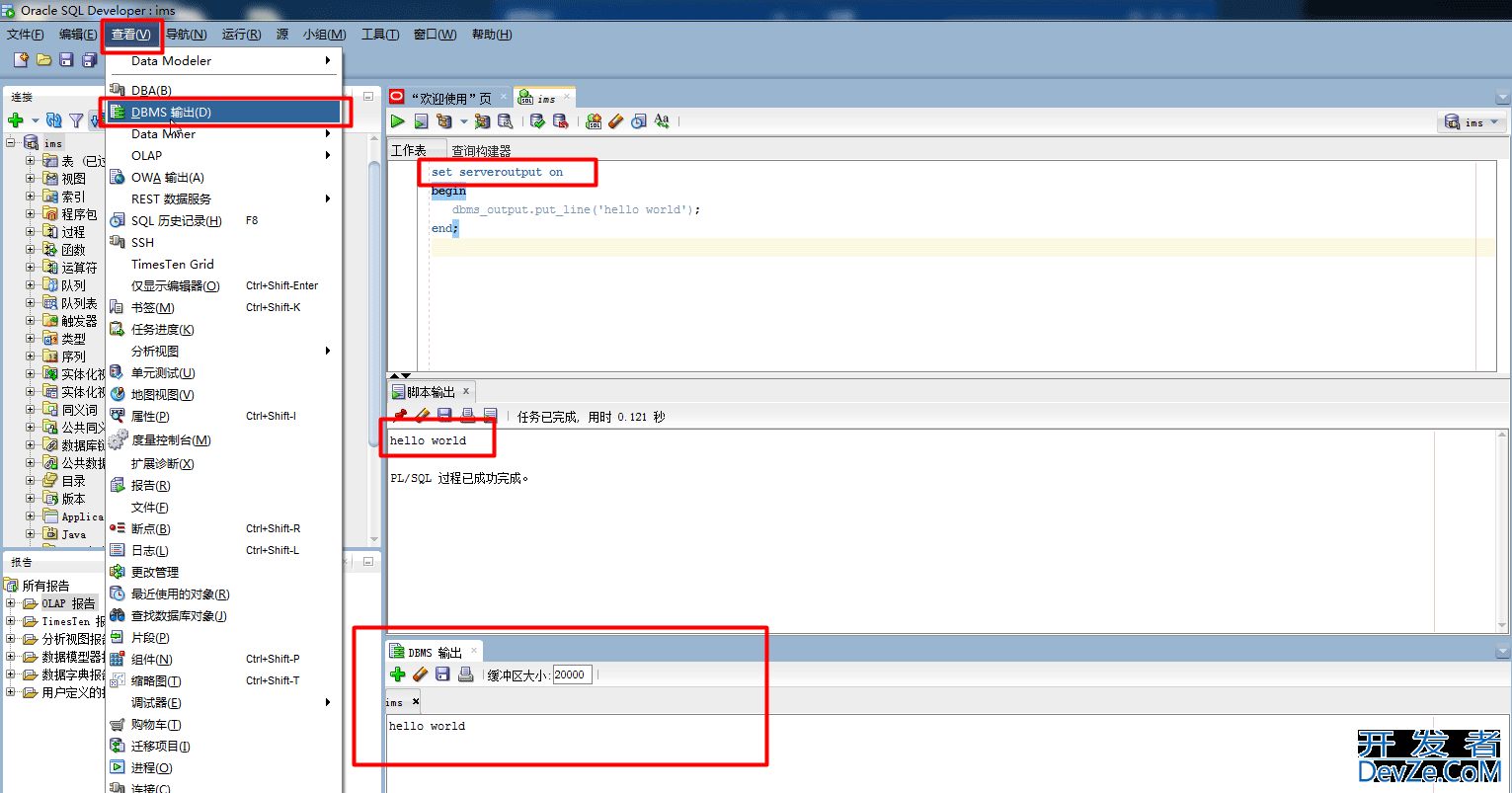Switch to 查询构建器 tab
The image size is (1512, 793).
481,150
